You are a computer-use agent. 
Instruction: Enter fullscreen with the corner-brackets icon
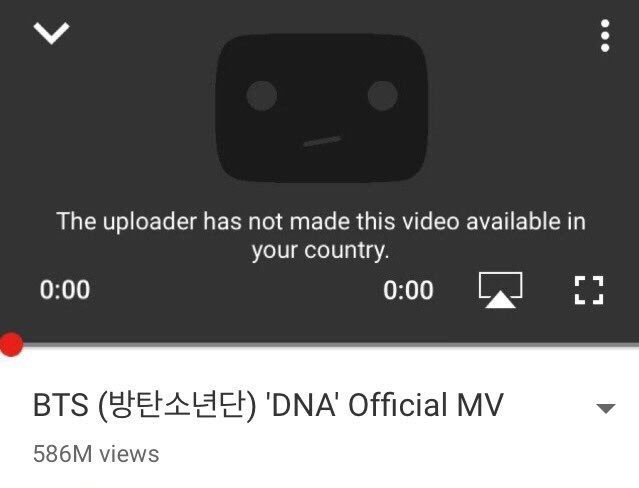[x=588, y=290]
